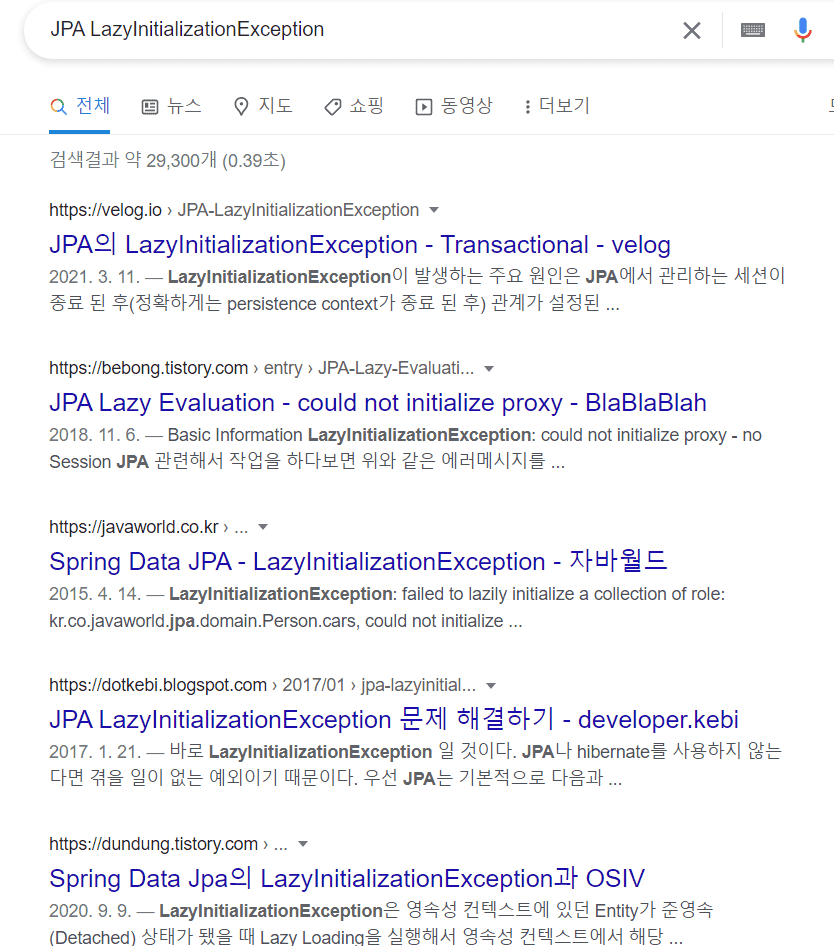Start voice search with the microphone icon
The width and height of the screenshot is (834, 946).
click(x=803, y=30)
